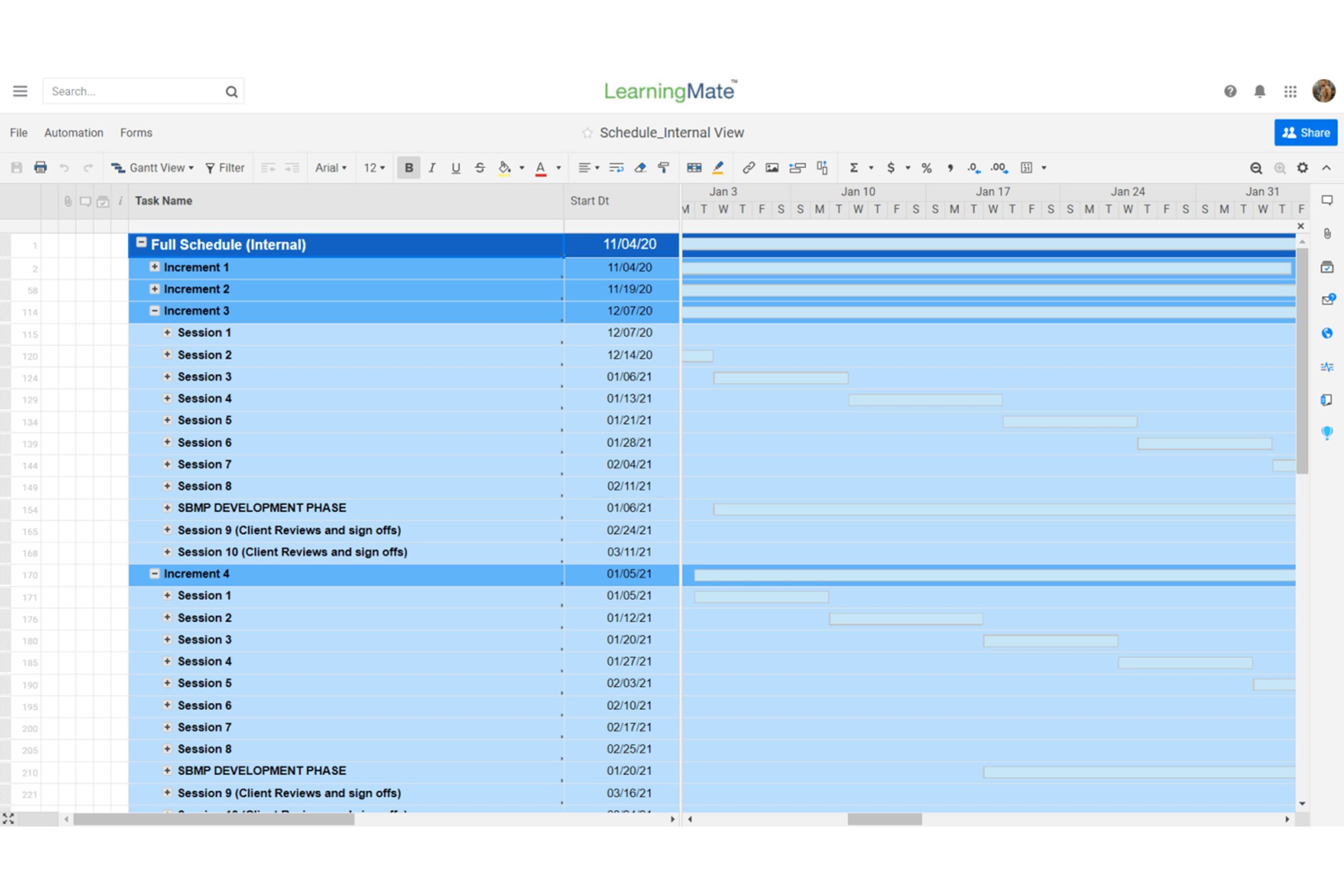Apply percent format

[x=926, y=167]
